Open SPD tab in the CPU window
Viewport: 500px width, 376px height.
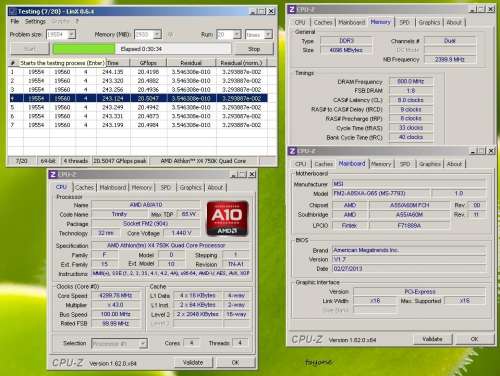tap(166, 188)
